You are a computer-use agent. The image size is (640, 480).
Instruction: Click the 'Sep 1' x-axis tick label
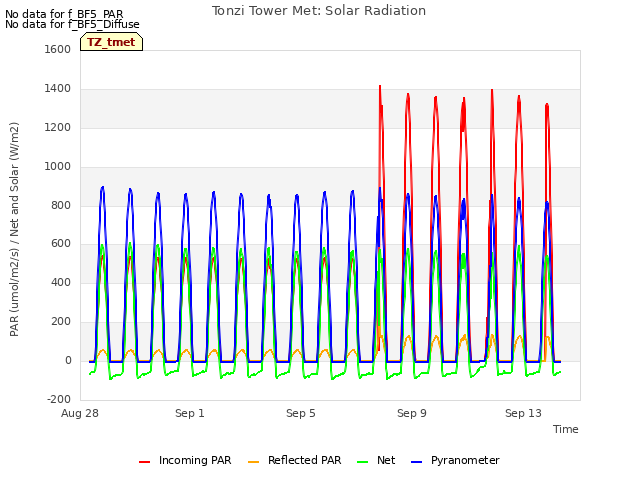190,413
